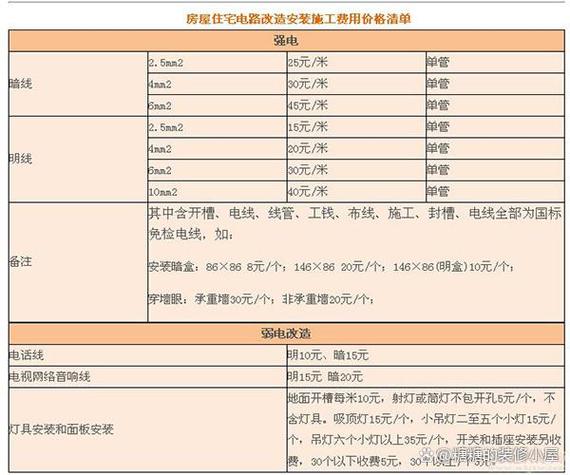The width and height of the screenshot is (570, 475).
Task: Select the 强电 section header
Action: (286, 41)
